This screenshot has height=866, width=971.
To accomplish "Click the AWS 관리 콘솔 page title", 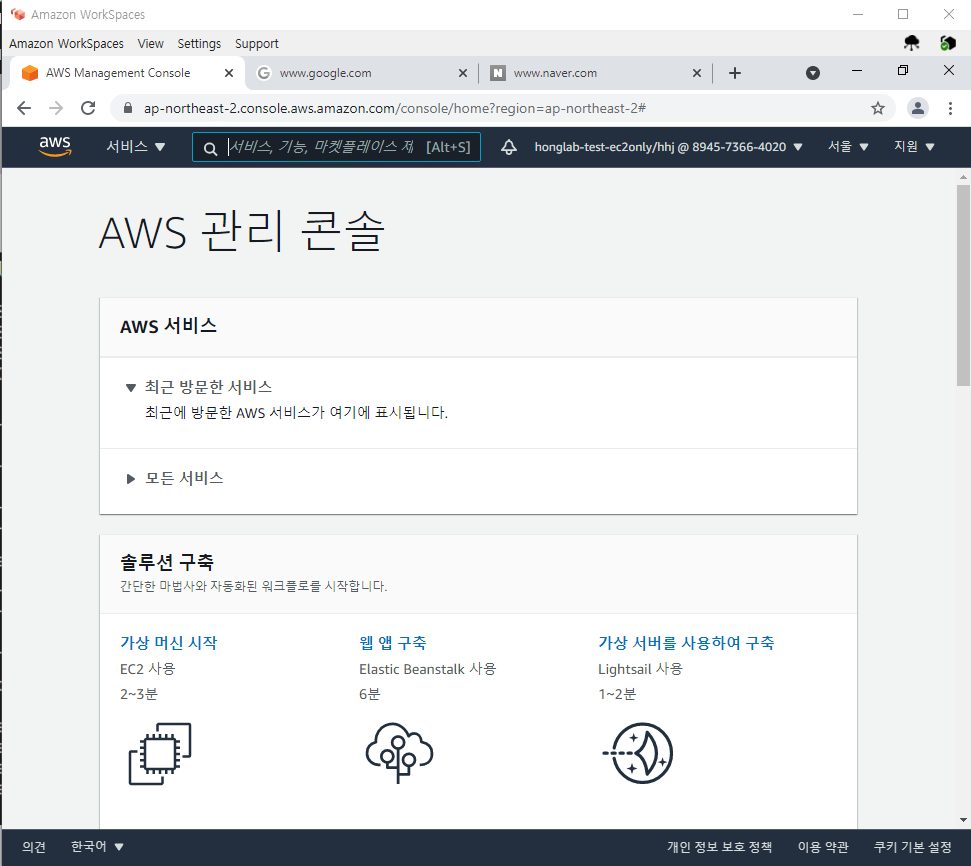I will click(x=242, y=231).
